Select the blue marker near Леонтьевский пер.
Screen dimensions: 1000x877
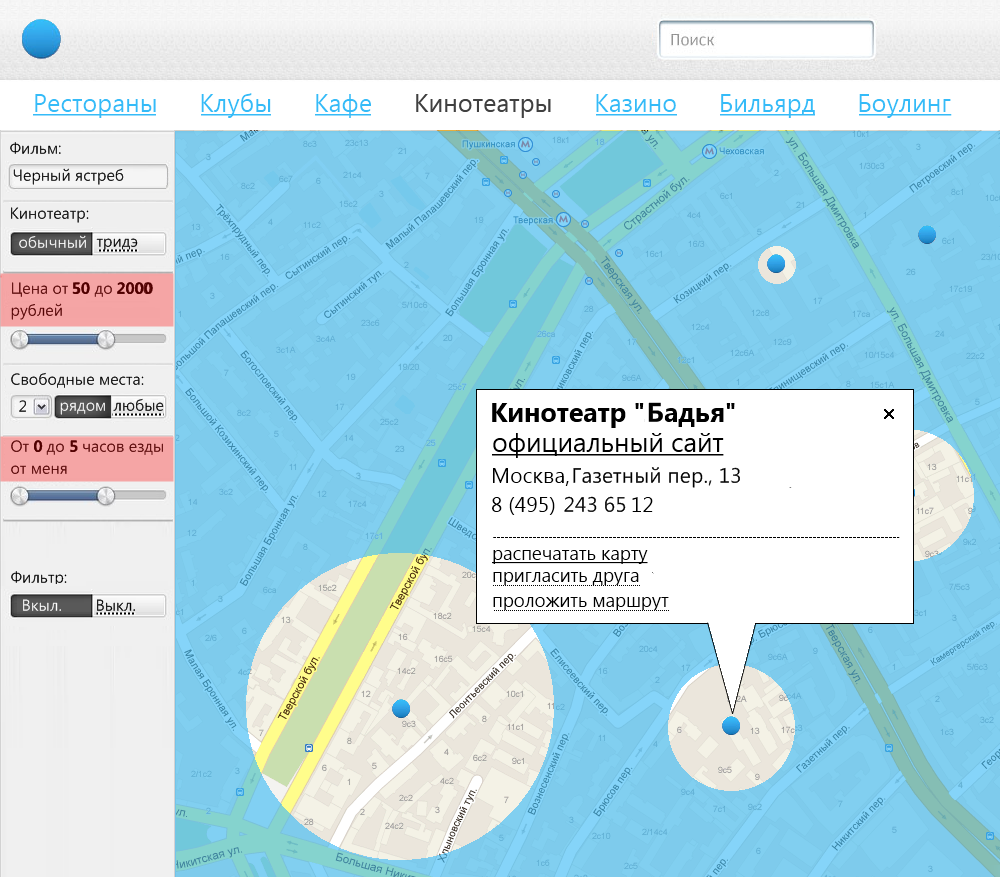(402, 709)
